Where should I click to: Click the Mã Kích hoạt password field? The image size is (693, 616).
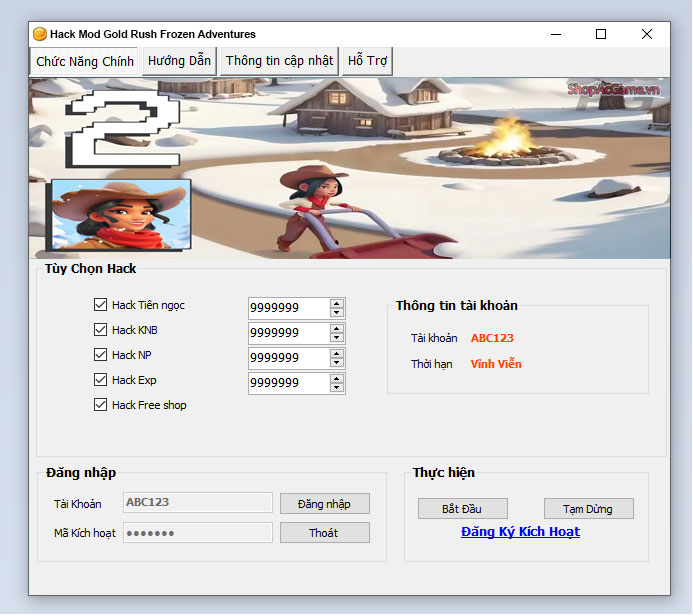(198, 533)
